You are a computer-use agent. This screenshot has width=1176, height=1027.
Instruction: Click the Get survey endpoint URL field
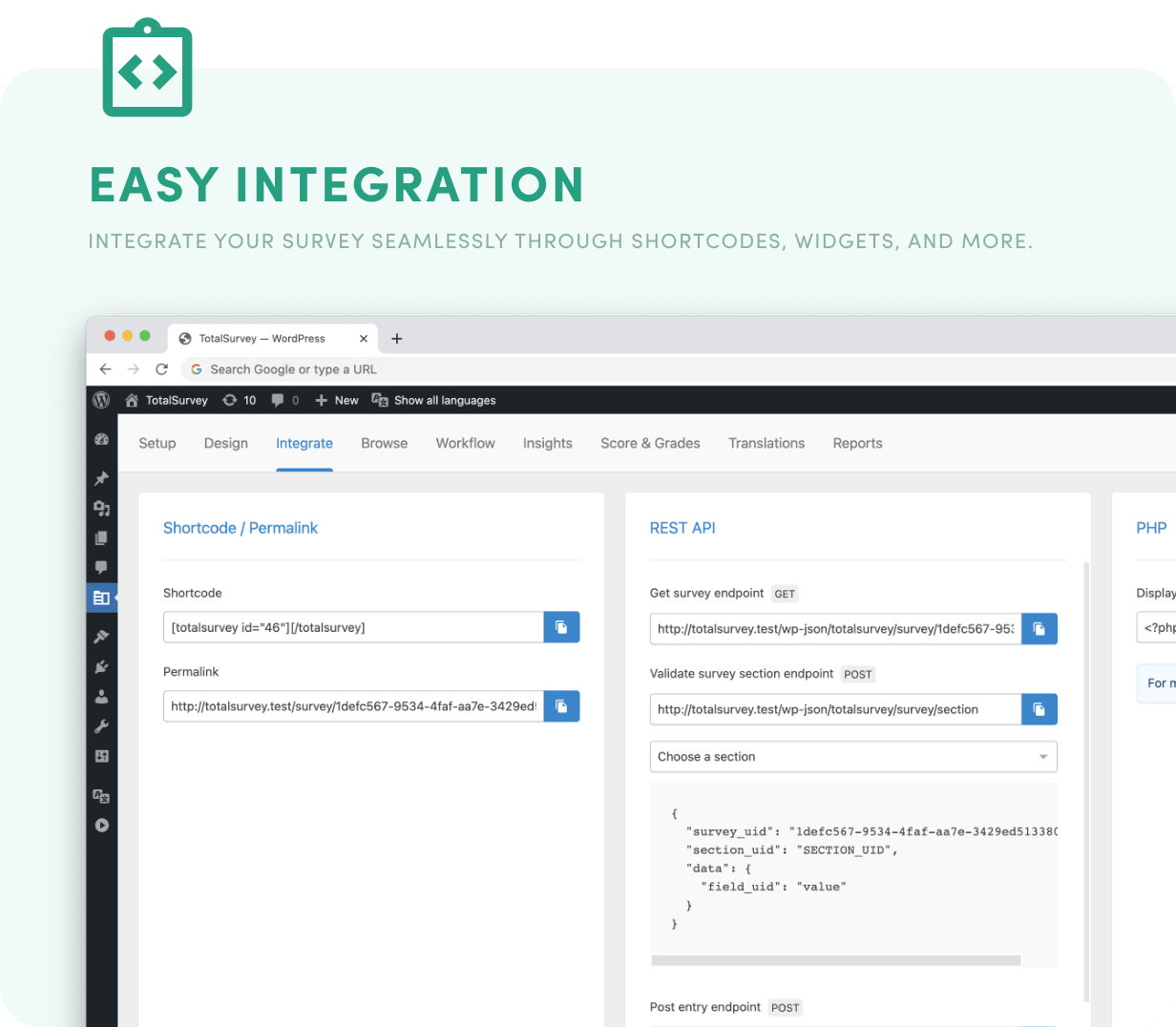click(x=836, y=629)
